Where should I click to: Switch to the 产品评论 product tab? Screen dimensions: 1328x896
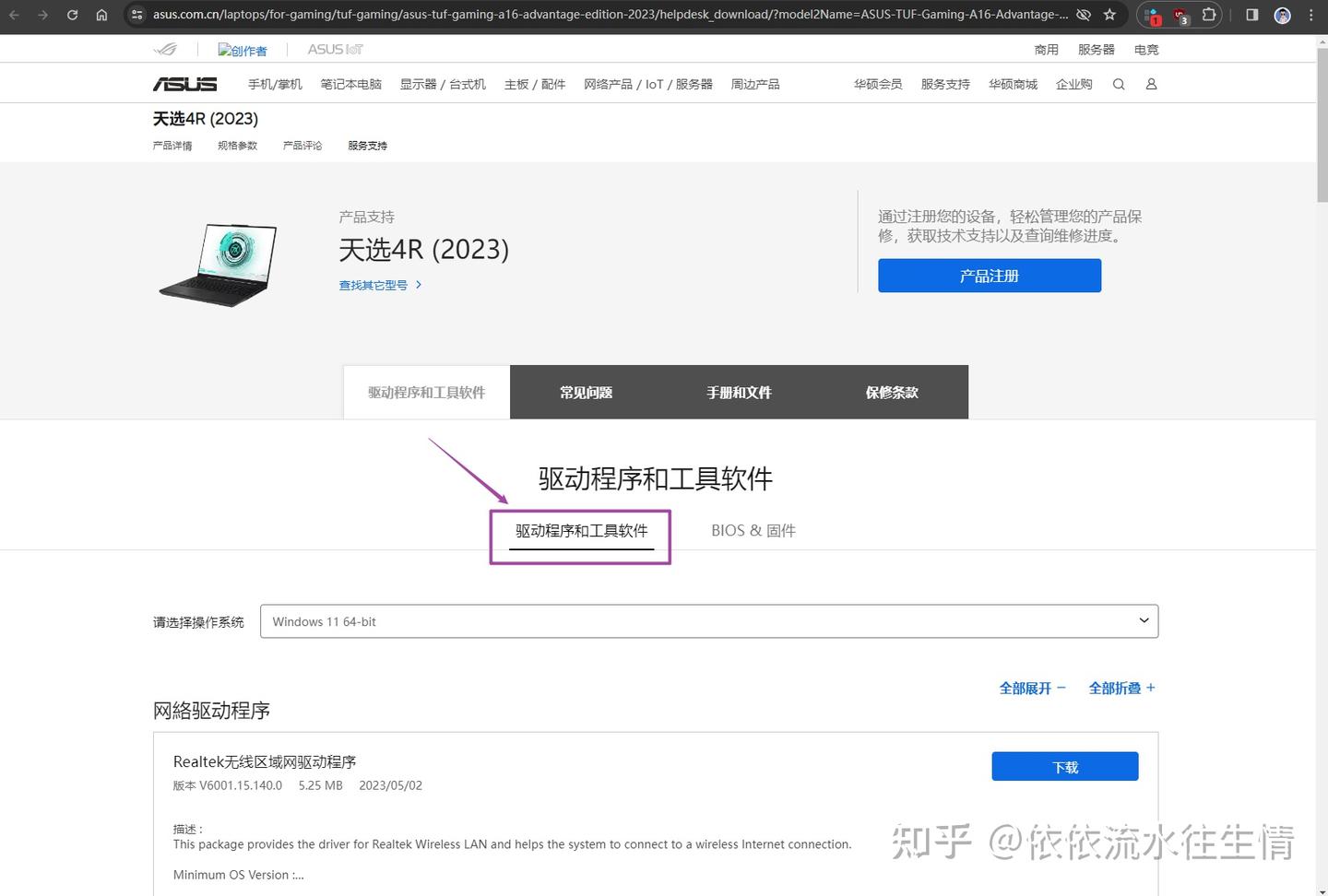tap(302, 146)
